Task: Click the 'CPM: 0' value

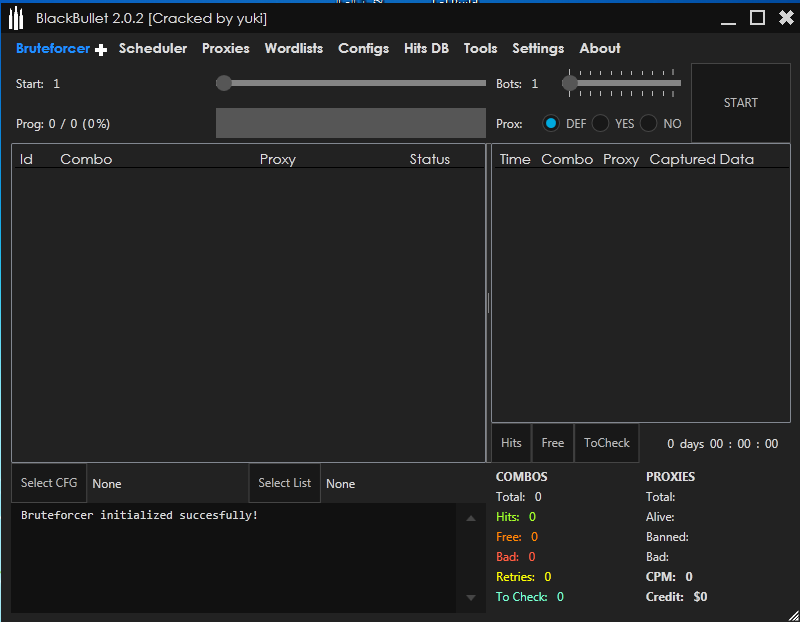Action: pyautogui.click(x=669, y=577)
